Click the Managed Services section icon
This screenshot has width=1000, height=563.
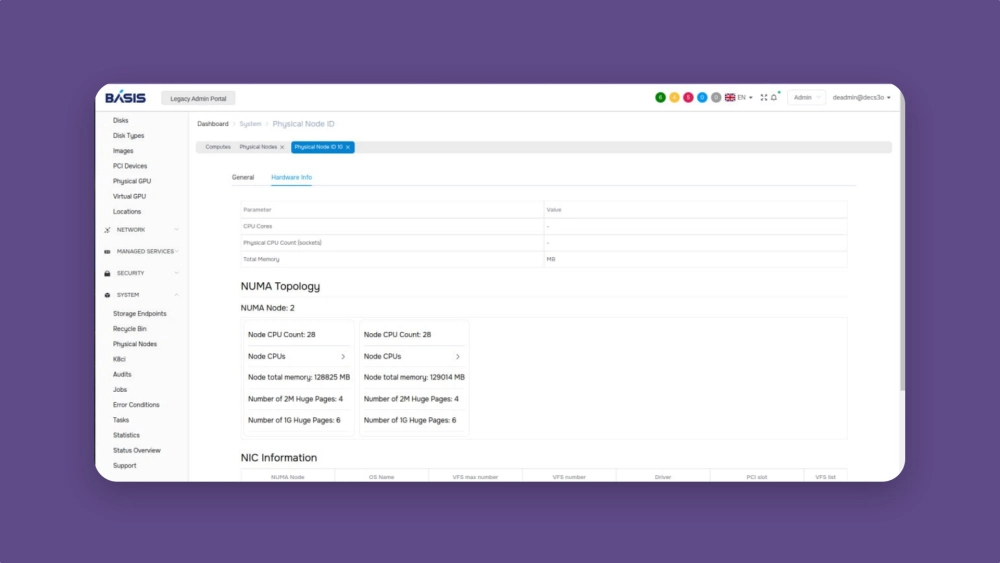[x=107, y=251]
